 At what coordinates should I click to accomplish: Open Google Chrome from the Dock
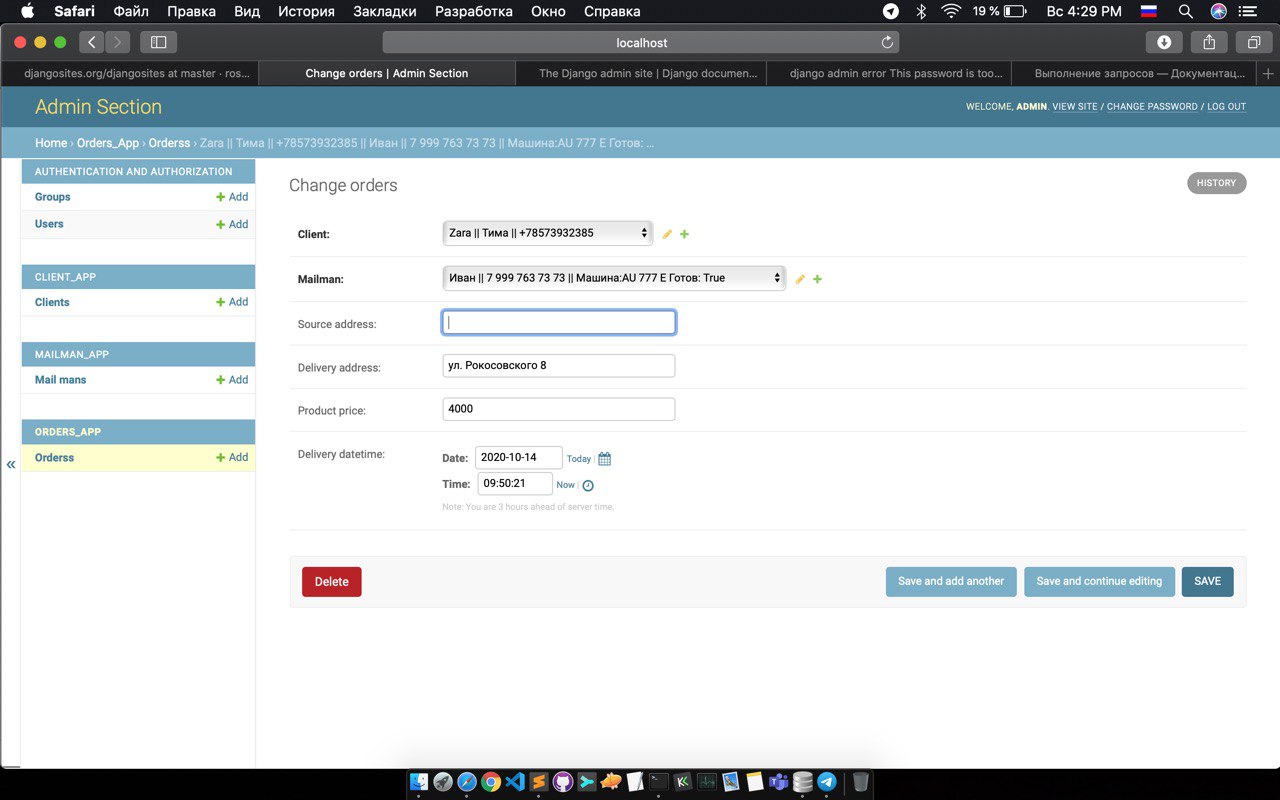pos(491,782)
